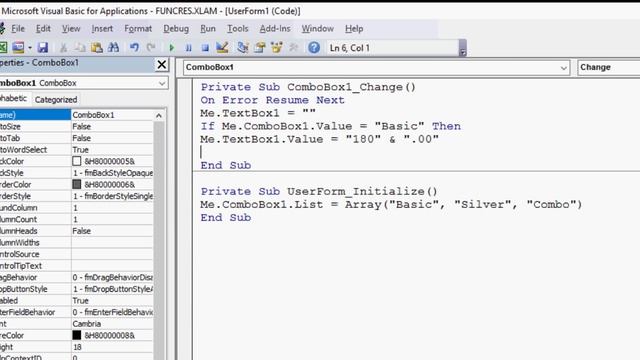The width and height of the screenshot is (640, 360).
Task: Click the Height value 18
Action: point(112,347)
